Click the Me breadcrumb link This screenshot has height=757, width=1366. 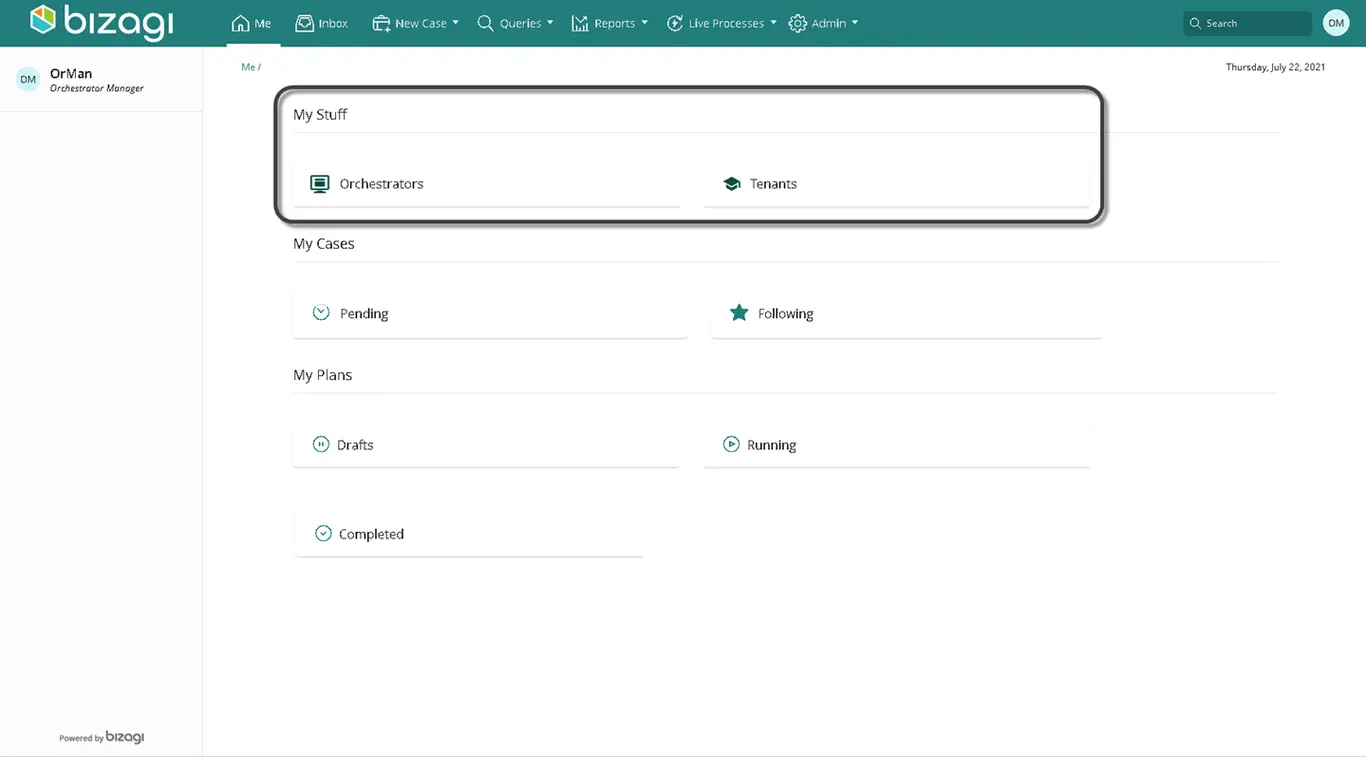point(248,67)
